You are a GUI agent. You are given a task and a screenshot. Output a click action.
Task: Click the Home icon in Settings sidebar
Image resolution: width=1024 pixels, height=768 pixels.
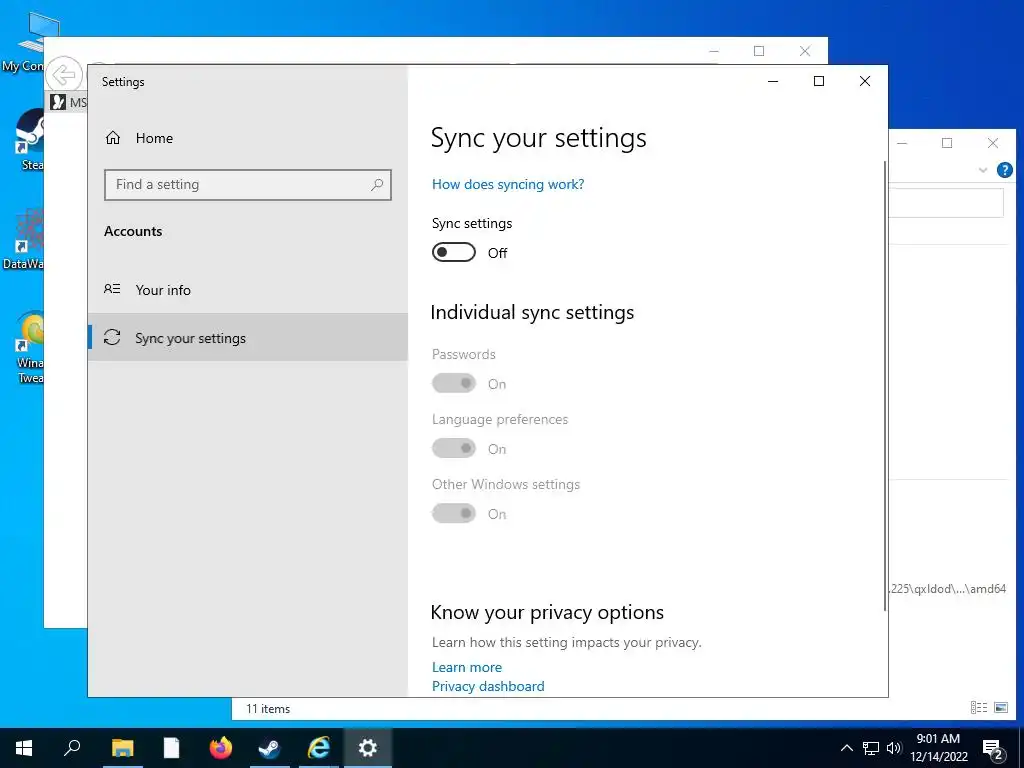(x=113, y=138)
